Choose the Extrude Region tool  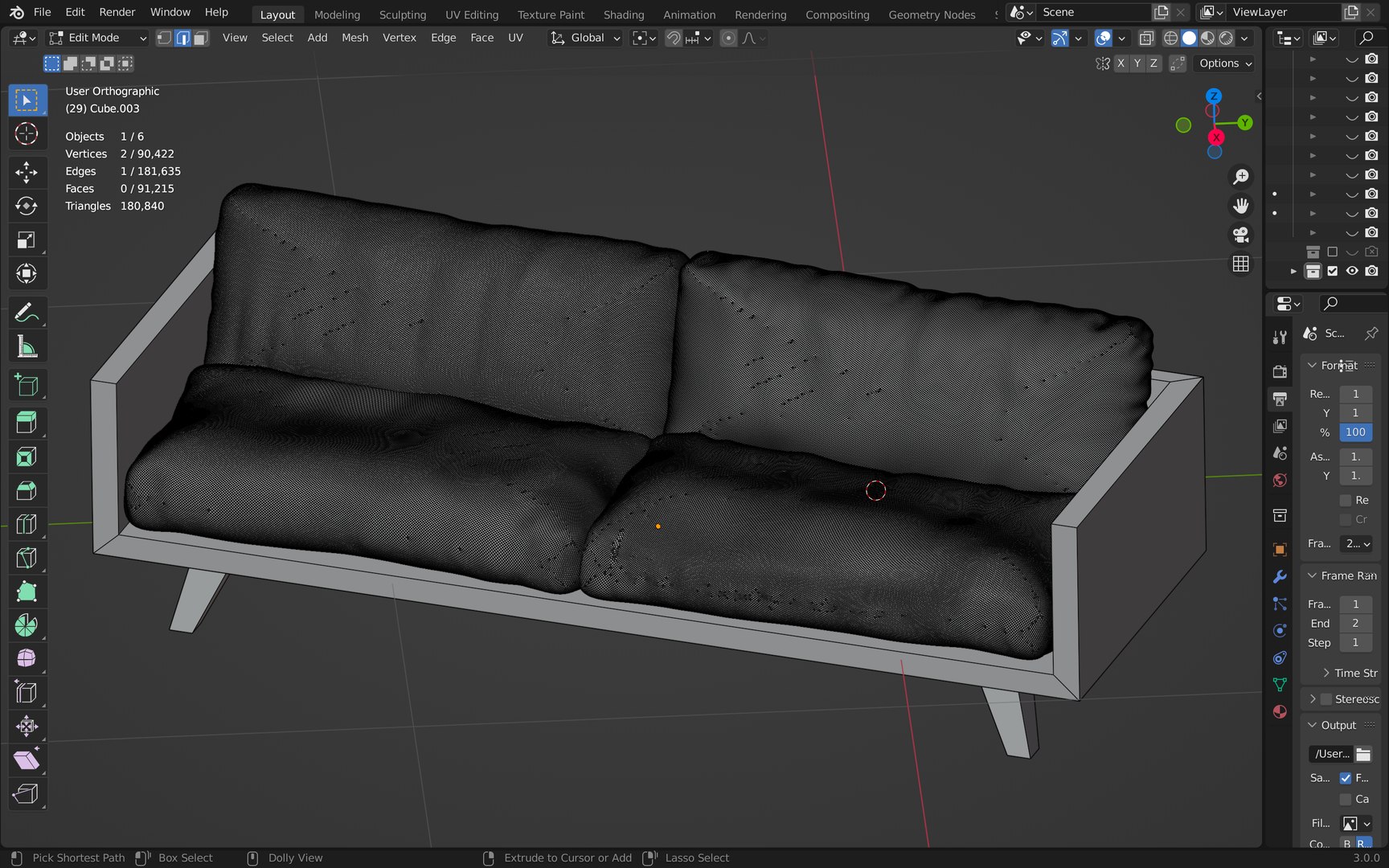(27, 423)
